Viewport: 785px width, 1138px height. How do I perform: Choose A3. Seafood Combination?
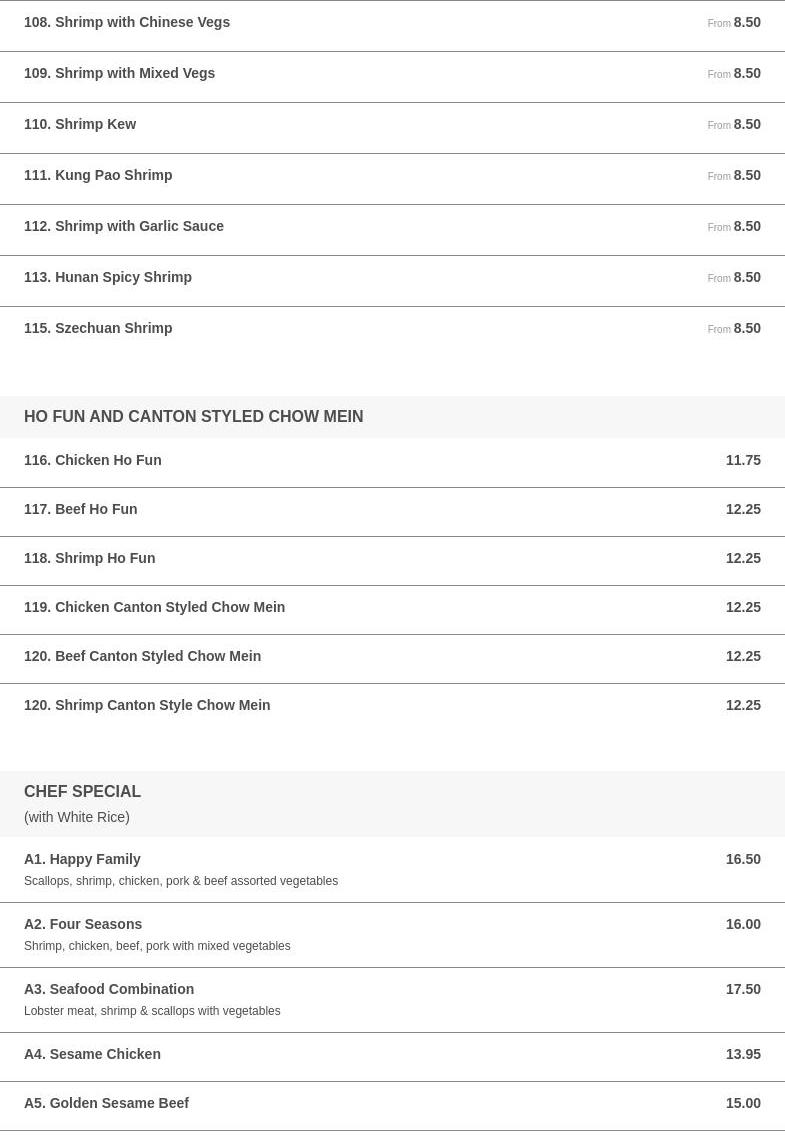click(x=392, y=1000)
